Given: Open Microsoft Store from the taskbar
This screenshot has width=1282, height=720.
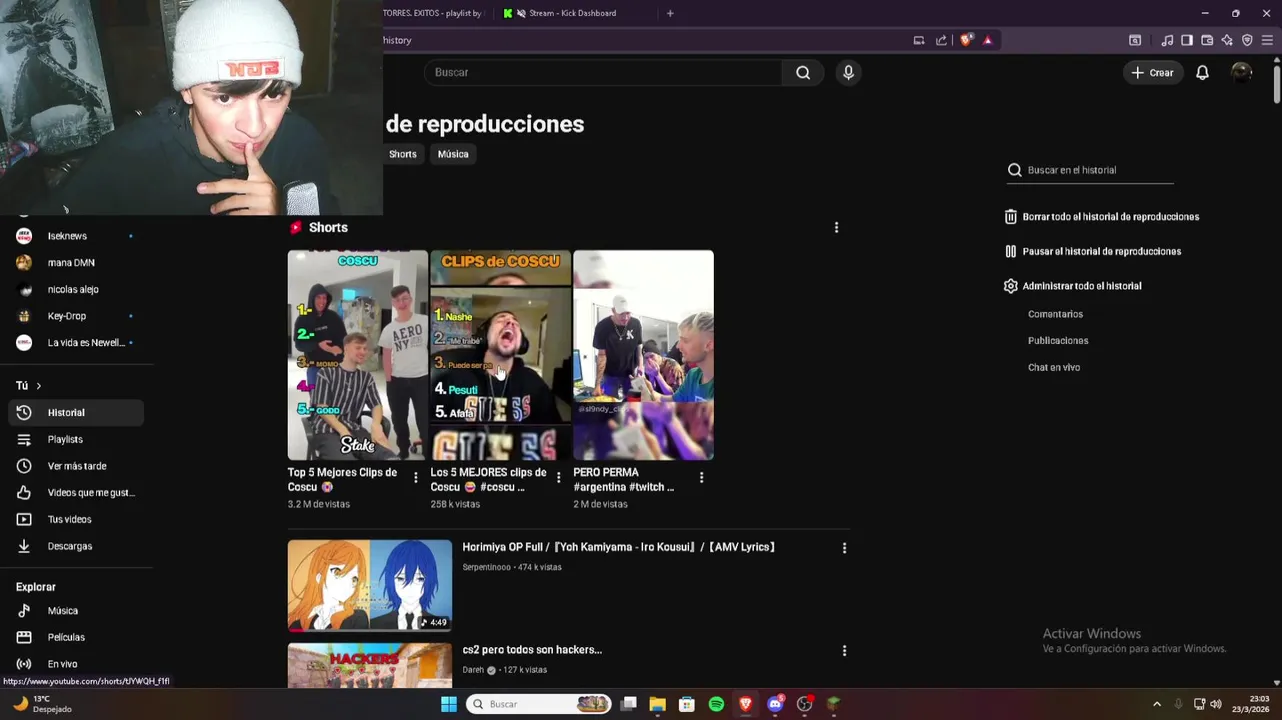Looking at the screenshot, I should point(687,704).
